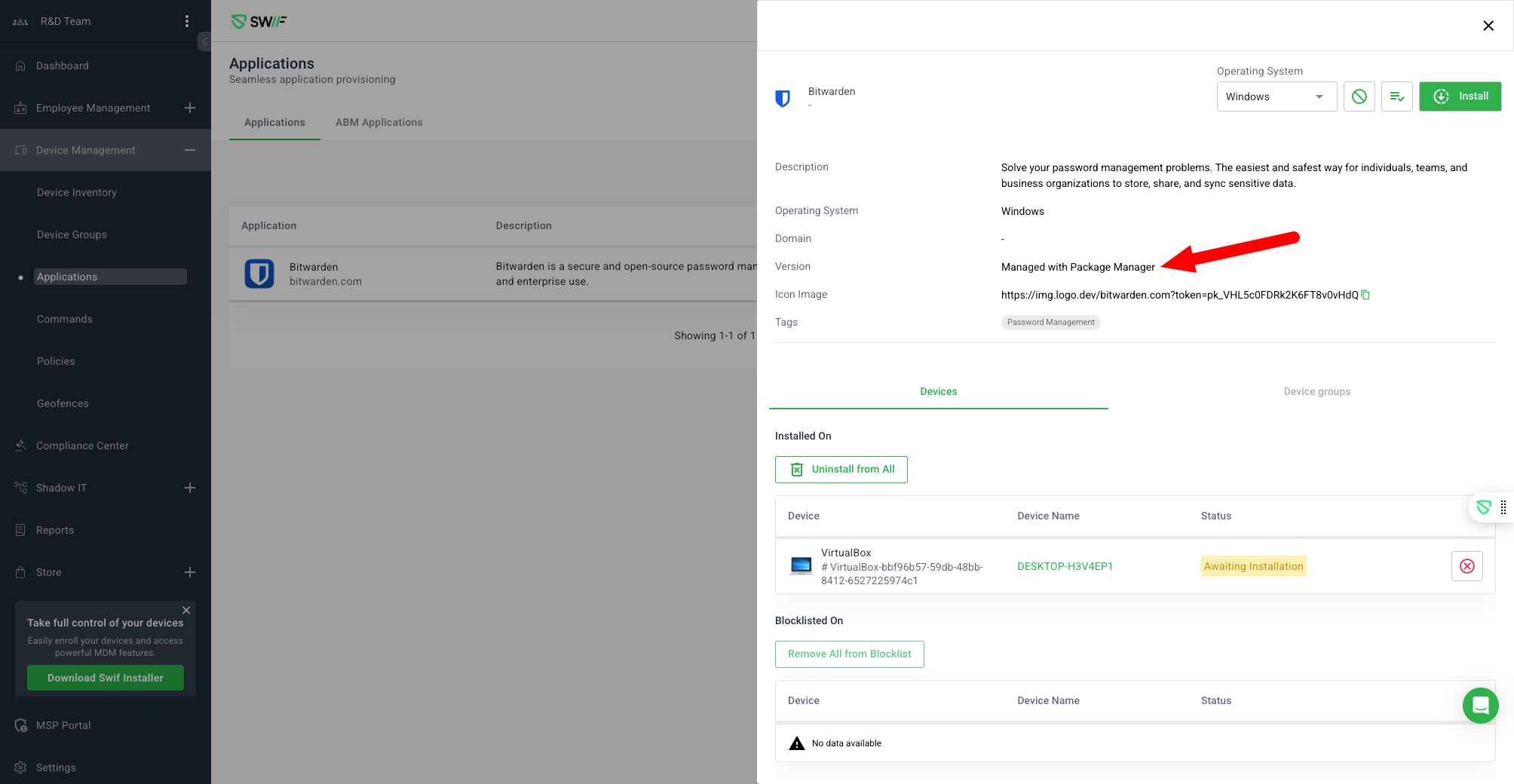Image resolution: width=1514 pixels, height=784 pixels.
Task: Click the floating Swif shield widget
Action: pos(1484,507)
